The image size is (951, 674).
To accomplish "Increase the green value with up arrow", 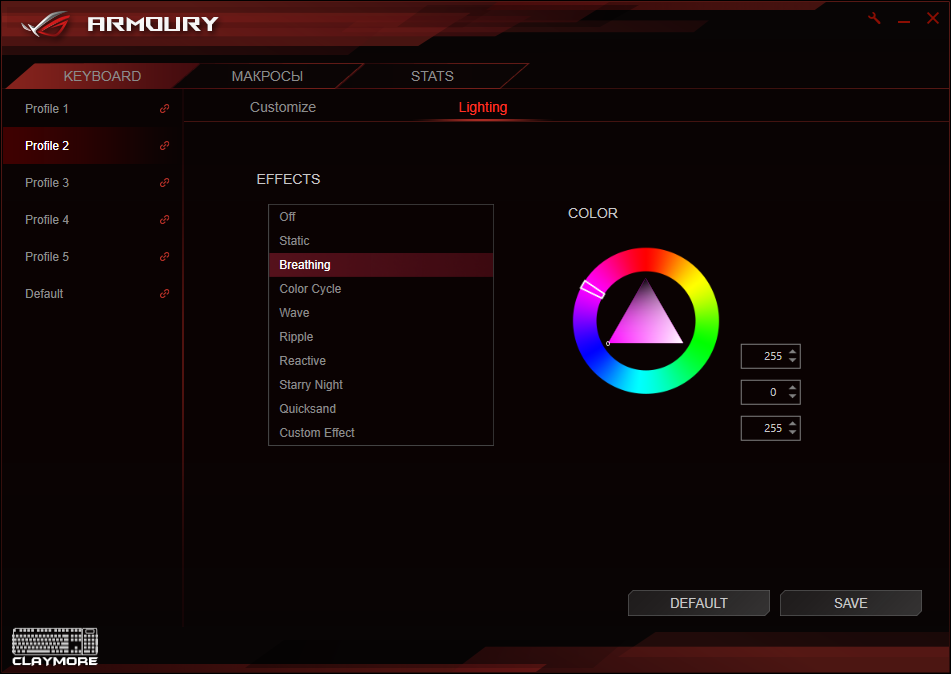I will pos(793,388).
